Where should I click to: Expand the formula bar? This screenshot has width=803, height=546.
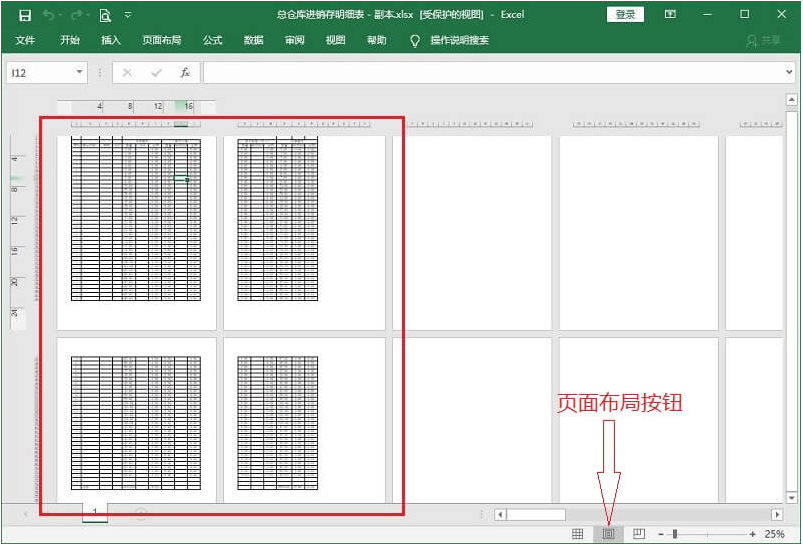pos(789,73)
